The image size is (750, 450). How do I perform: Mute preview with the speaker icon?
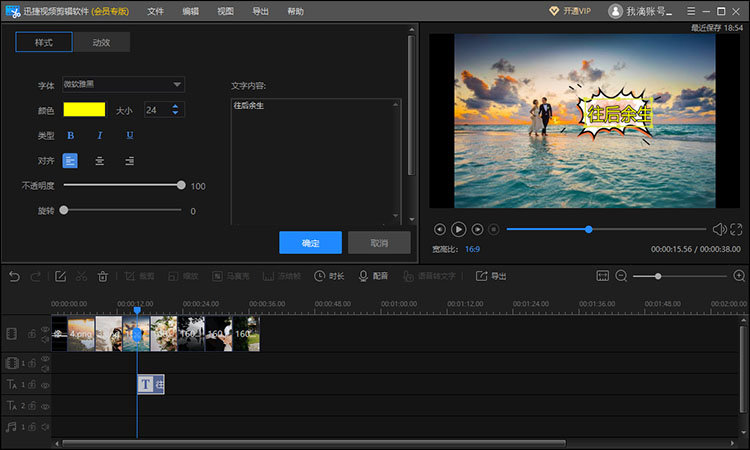pos(719,230)
